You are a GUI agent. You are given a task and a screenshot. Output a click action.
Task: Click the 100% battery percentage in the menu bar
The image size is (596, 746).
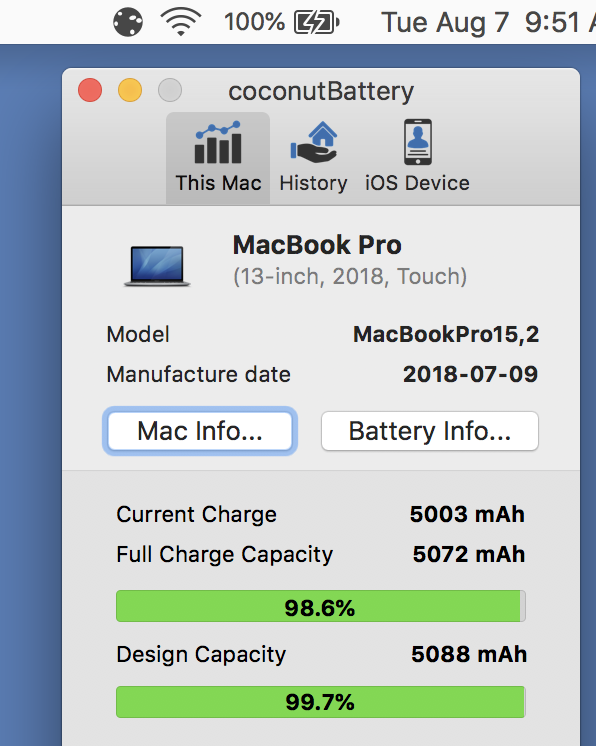(254, 22)
